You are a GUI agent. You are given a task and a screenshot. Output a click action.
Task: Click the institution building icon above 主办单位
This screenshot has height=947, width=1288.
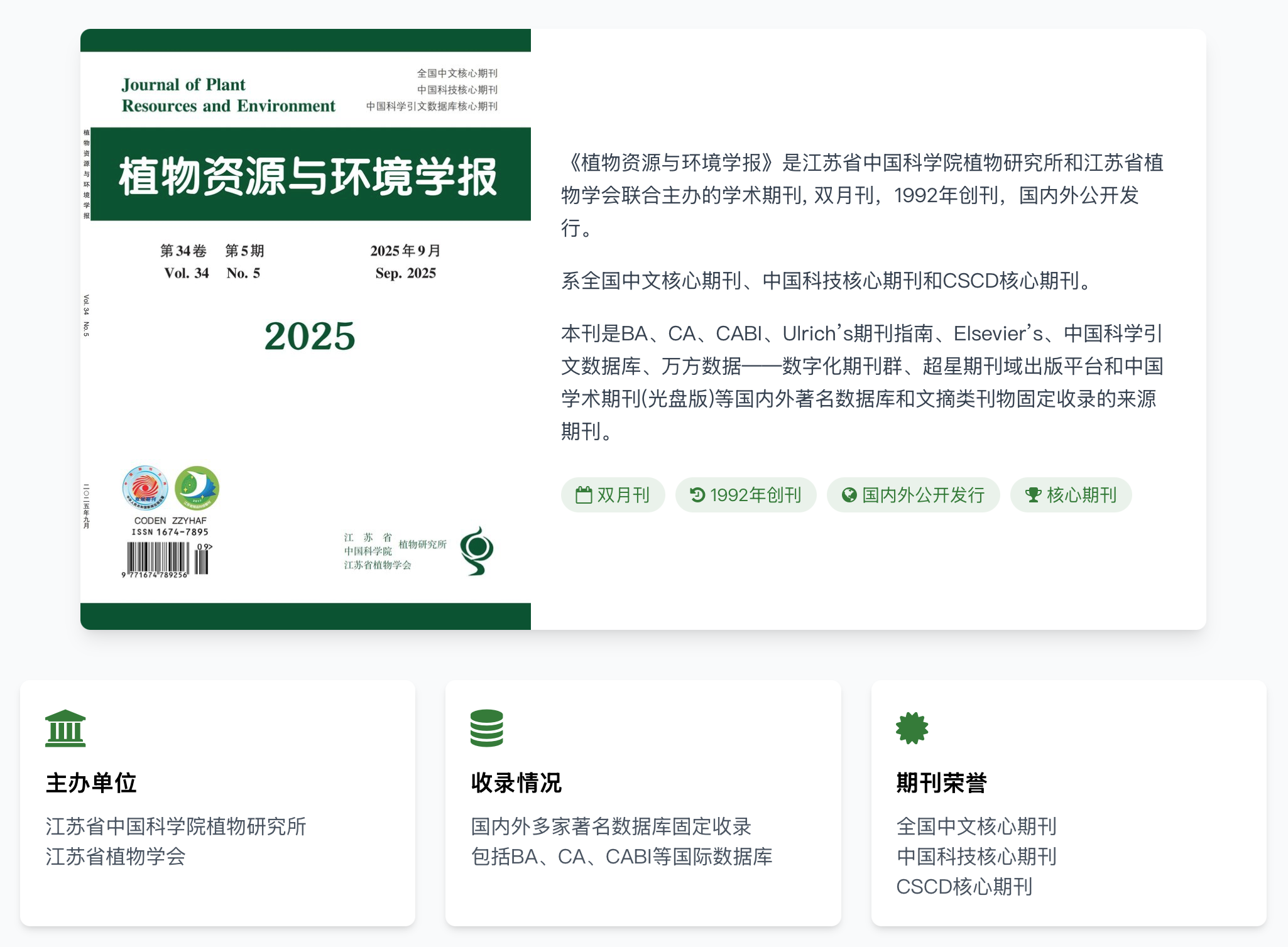click(x=65, y=728)
